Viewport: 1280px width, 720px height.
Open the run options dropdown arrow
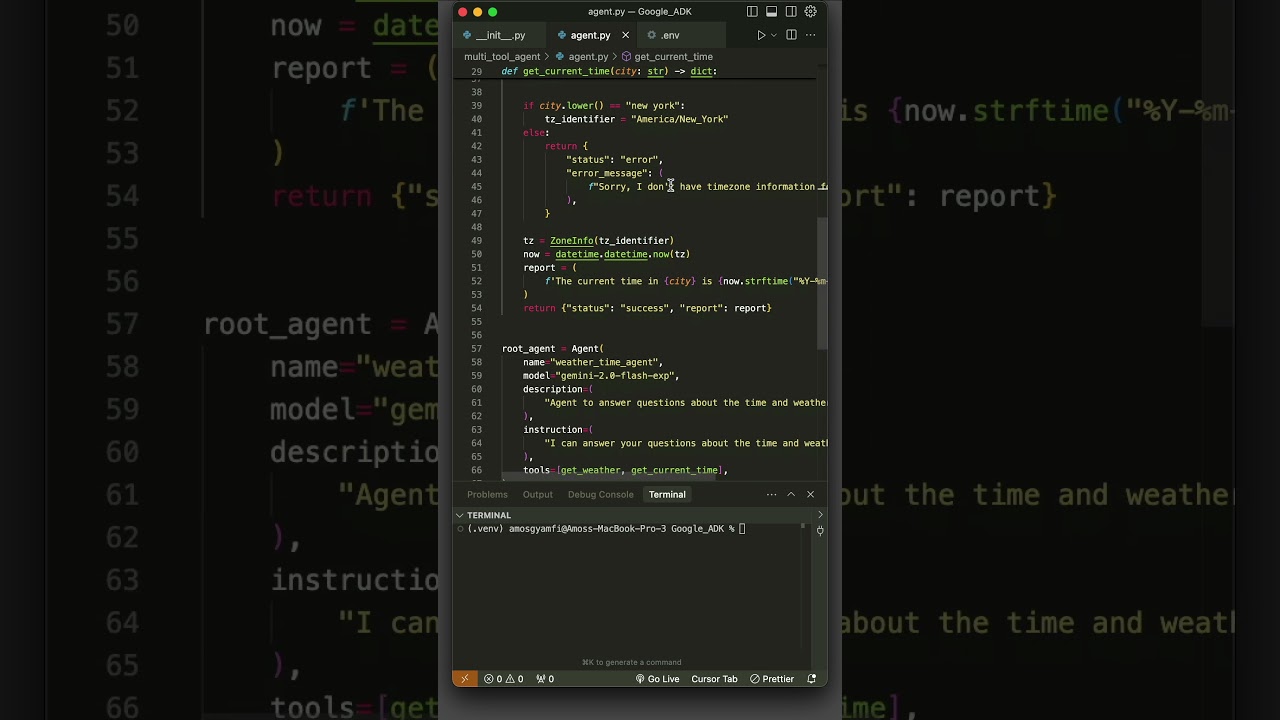(774, 35)
